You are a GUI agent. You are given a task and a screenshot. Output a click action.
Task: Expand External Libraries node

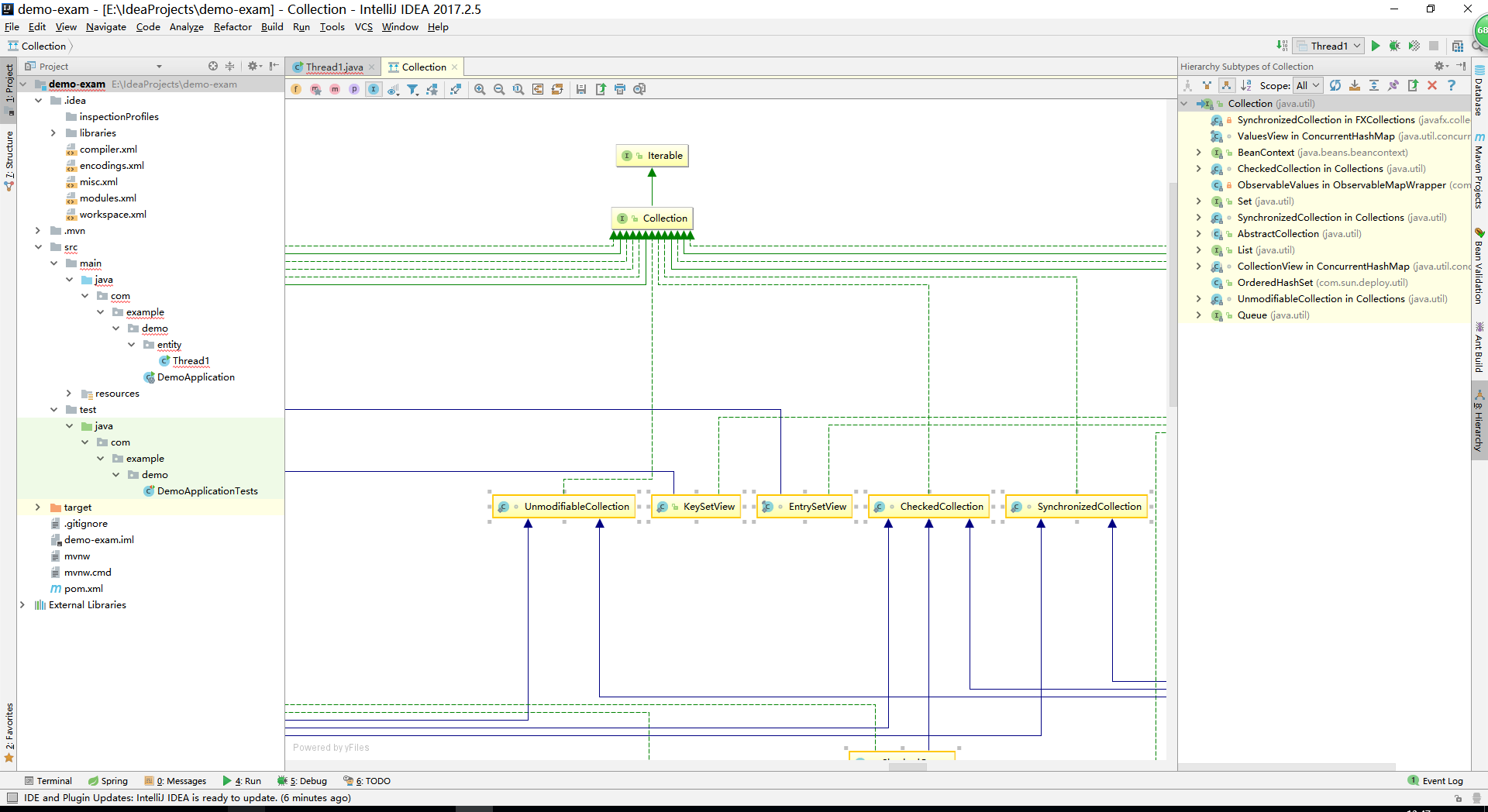click(x=22, y=605)
